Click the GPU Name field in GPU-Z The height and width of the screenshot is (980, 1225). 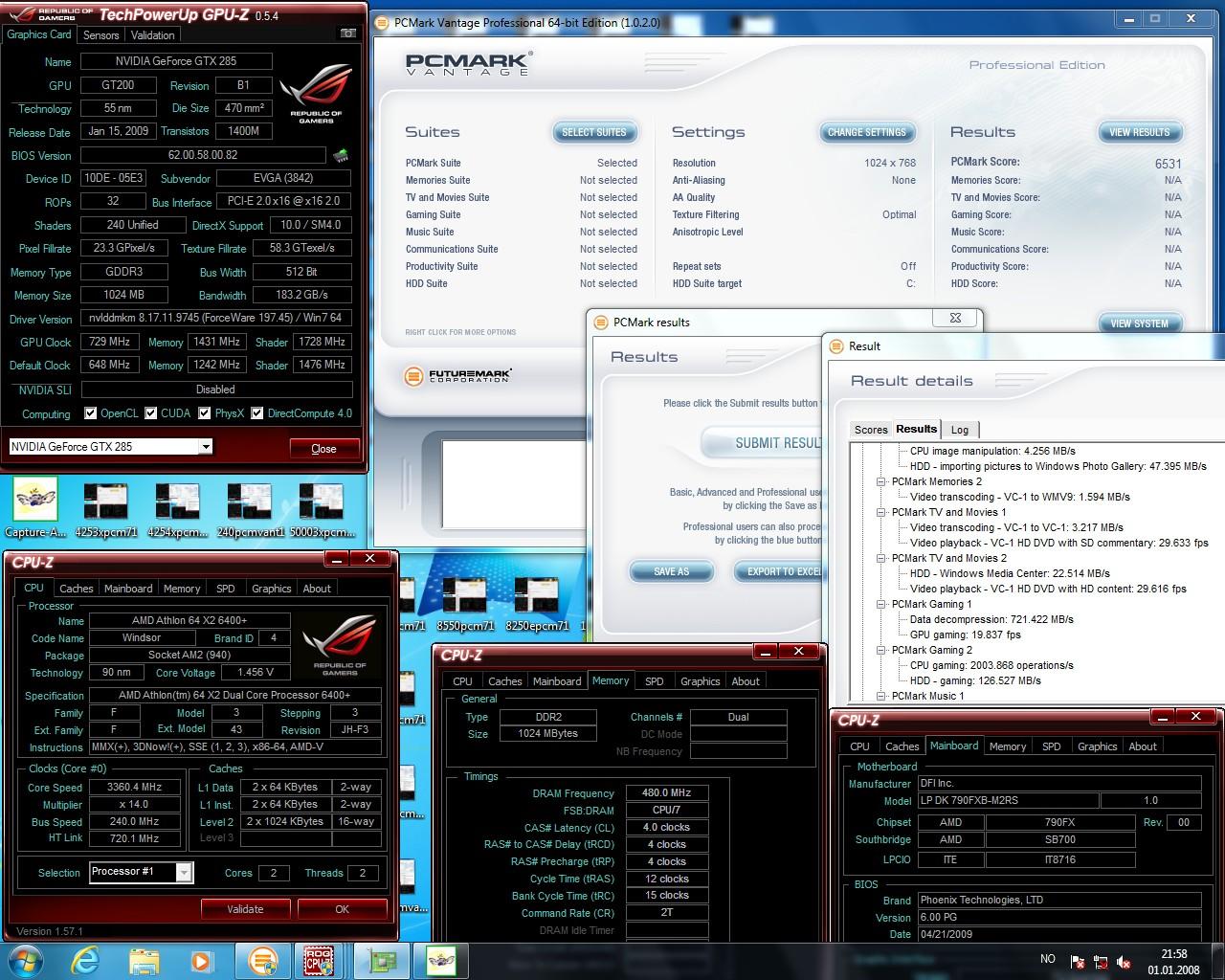tap(176, 61)
